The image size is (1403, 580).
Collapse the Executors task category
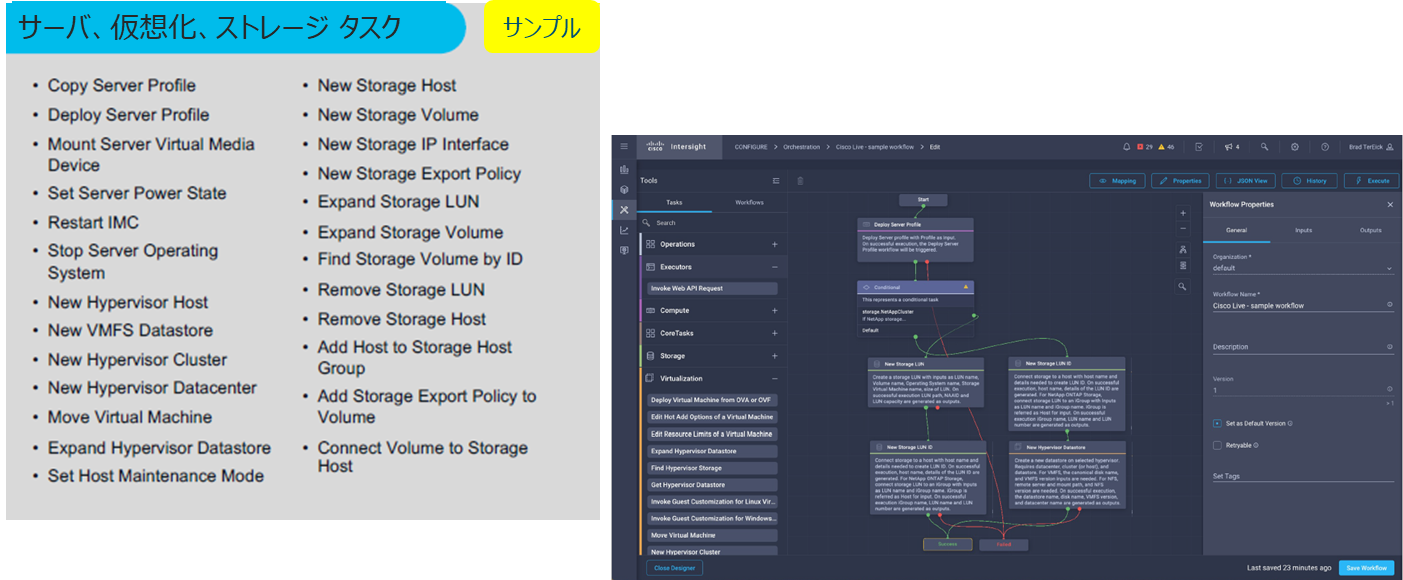point(775,267)
